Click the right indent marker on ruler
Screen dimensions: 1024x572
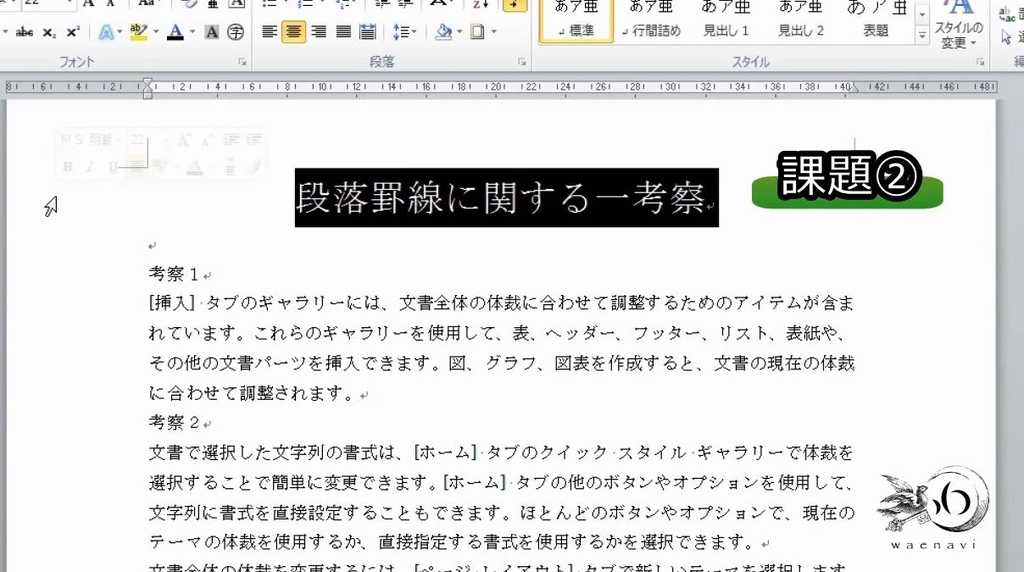(x=854, y=89)
